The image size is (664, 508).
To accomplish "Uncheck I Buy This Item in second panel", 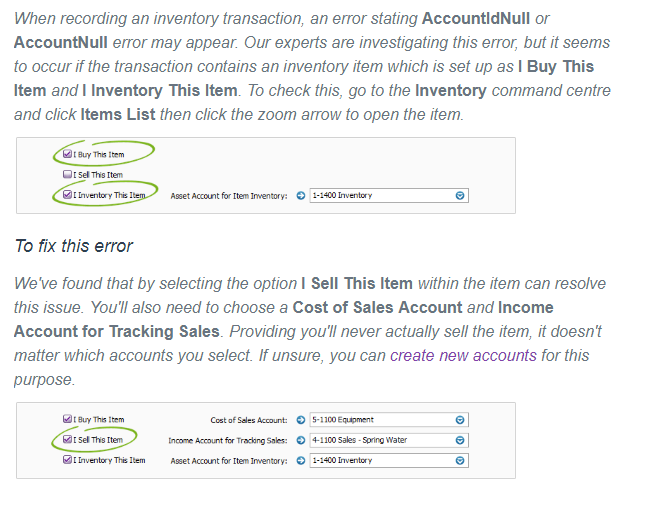I will coord(67,419).
